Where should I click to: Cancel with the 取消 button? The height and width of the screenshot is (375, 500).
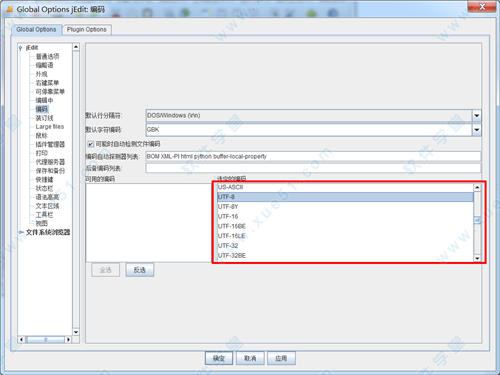pos(250,358)
